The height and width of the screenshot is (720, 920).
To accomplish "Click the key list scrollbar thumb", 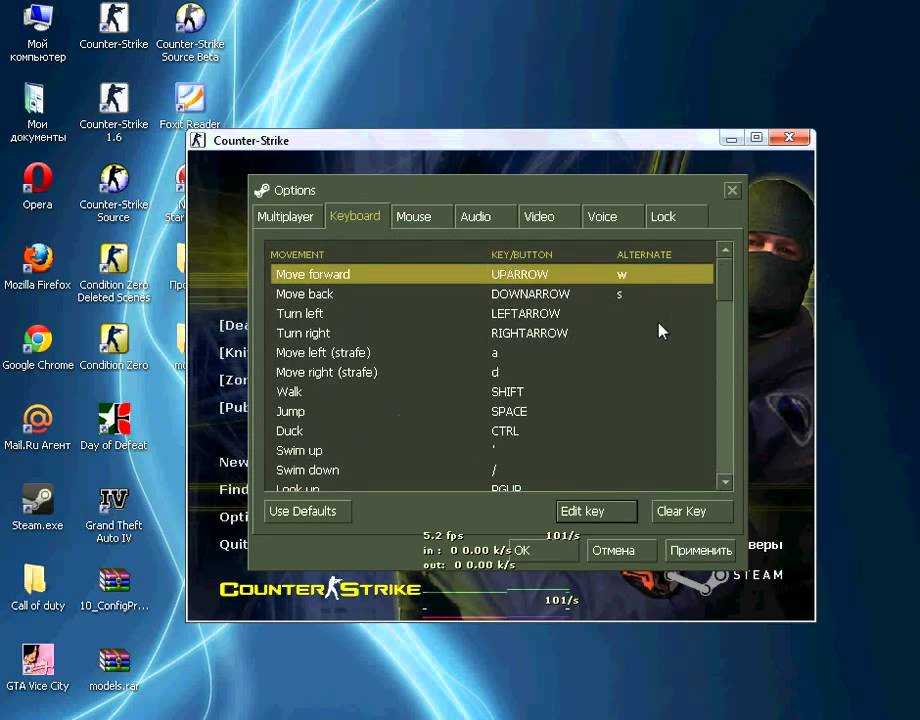I will click(x=725, y=280).
